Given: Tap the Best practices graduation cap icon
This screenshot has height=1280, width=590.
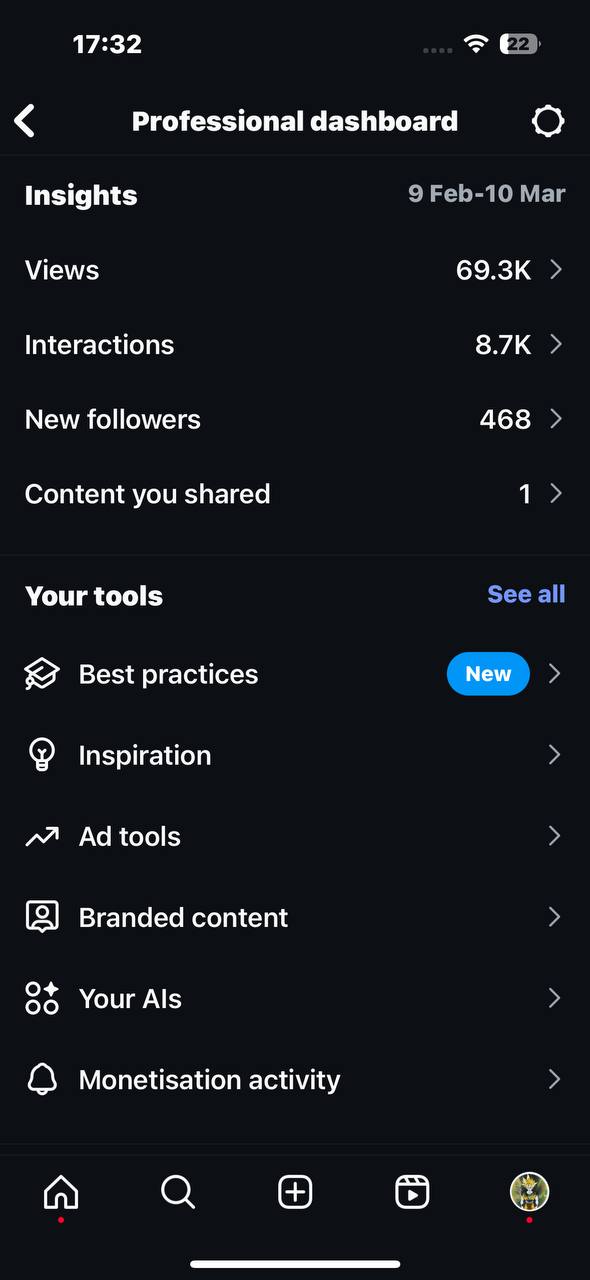Looking at the screenshot, I should (x=42, y=674).
